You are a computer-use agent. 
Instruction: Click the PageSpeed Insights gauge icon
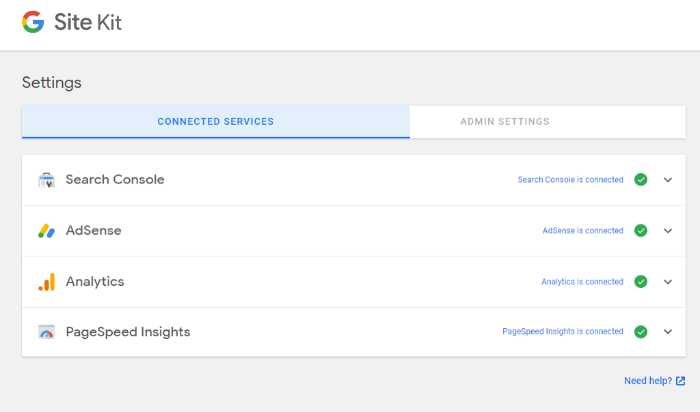46,332
